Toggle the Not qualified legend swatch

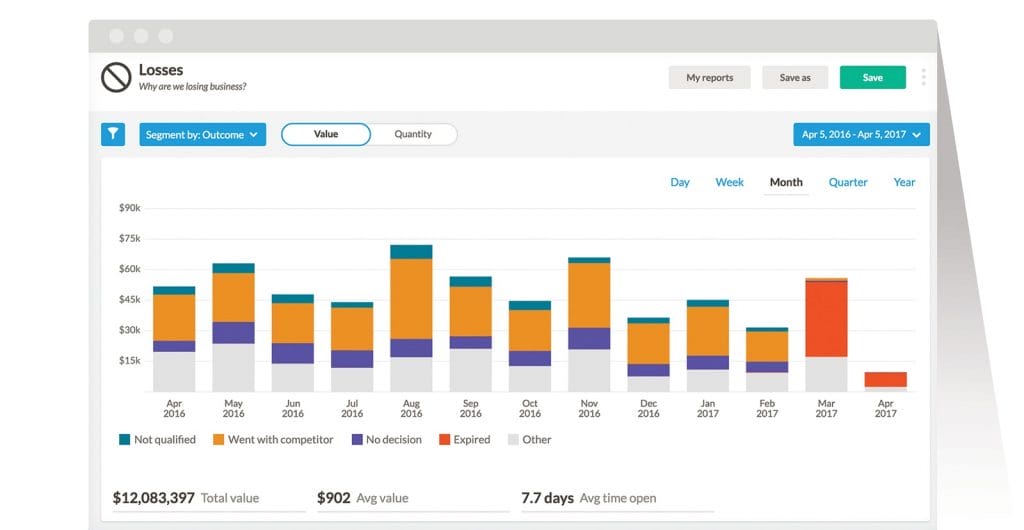[x=125, y=439]
